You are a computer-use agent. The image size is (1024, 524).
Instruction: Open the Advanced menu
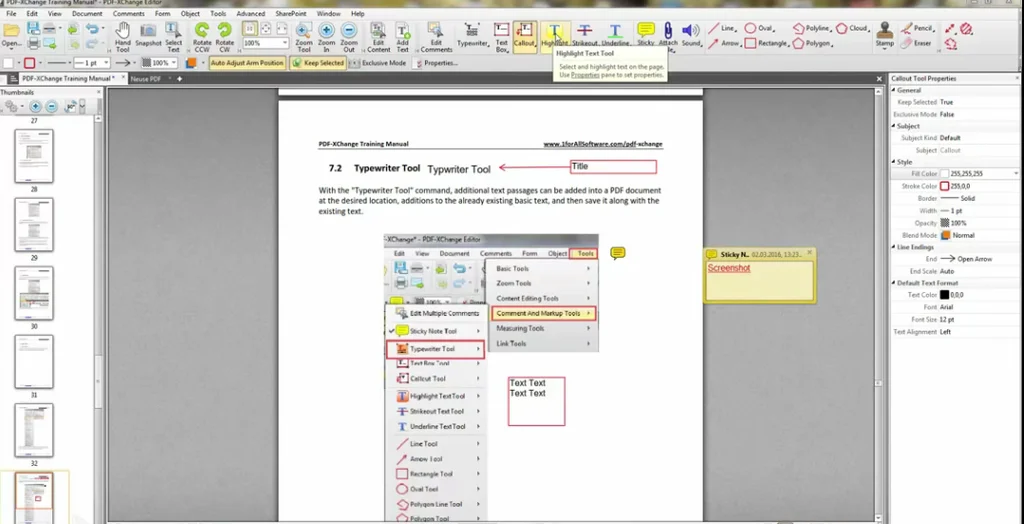pos(251,13)
